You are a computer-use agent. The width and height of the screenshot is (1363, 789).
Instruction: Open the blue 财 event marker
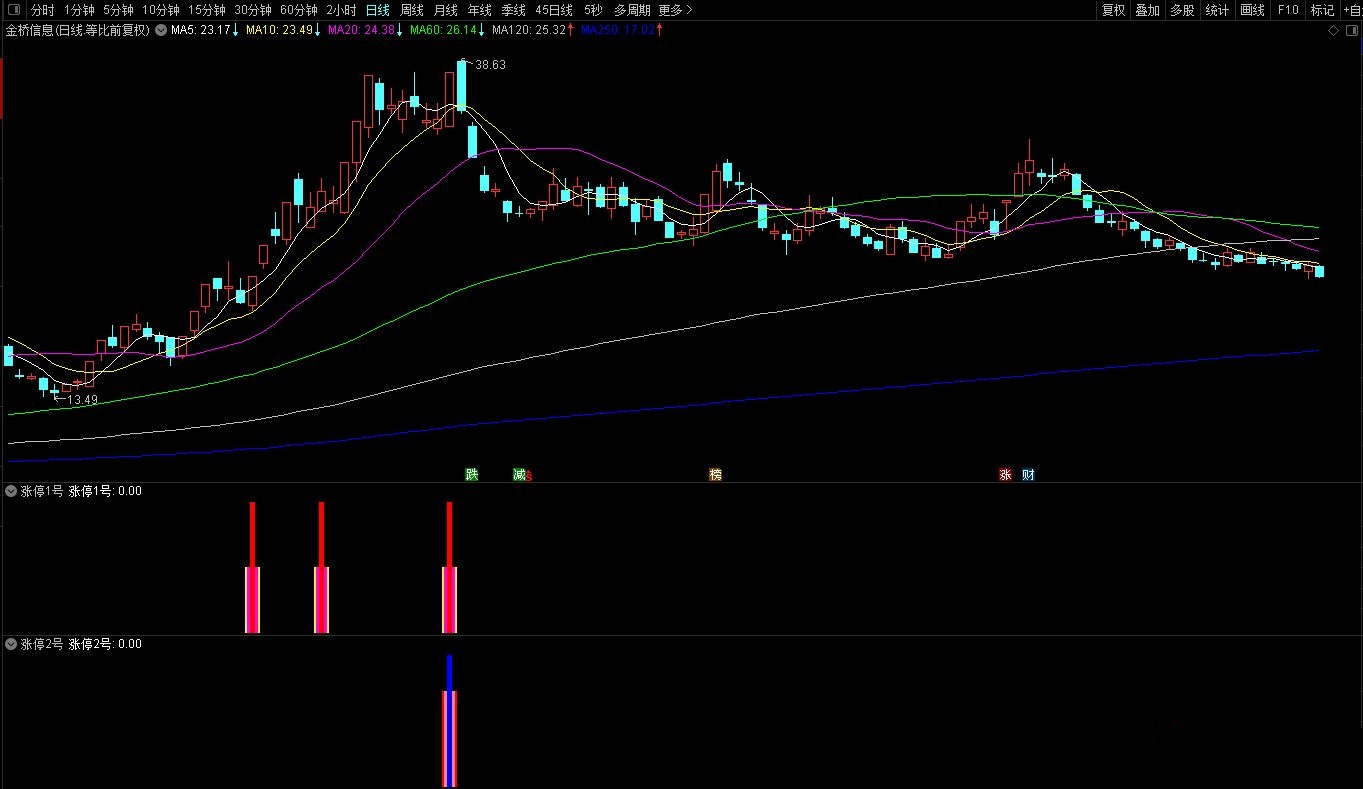[x=1028, y=474]
